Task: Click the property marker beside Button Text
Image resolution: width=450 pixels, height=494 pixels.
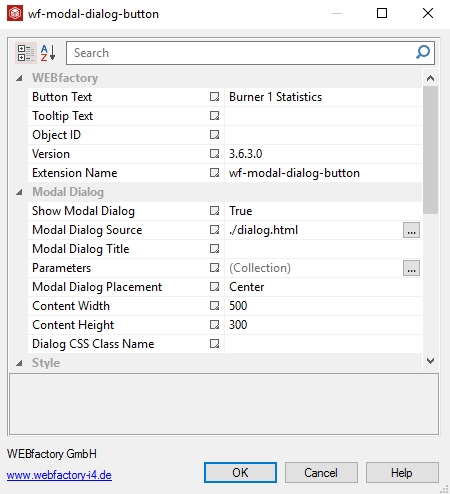Action: pyautogui.click(x=214, y=97)
